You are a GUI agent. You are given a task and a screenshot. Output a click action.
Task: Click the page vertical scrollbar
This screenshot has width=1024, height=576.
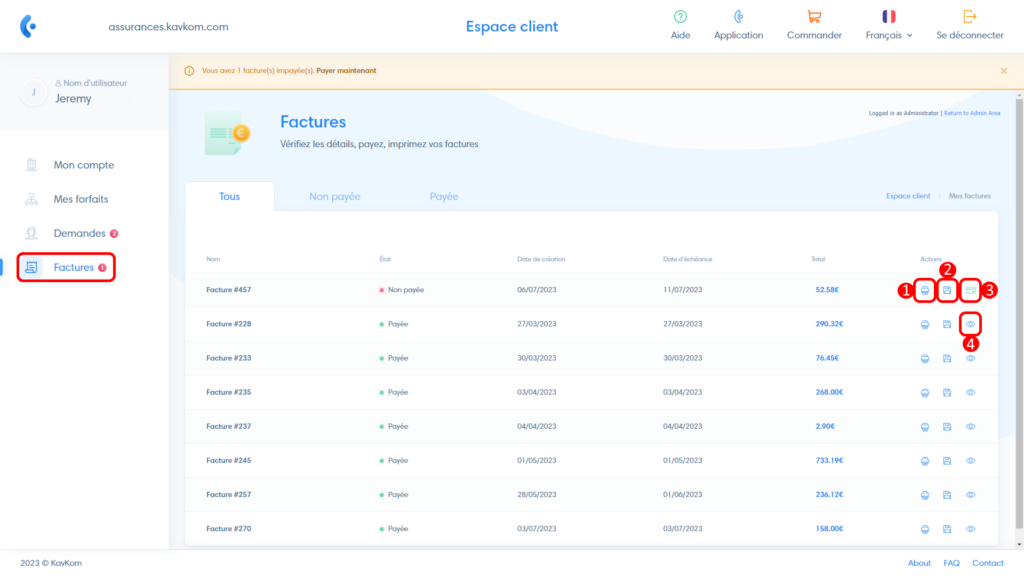1019,300
